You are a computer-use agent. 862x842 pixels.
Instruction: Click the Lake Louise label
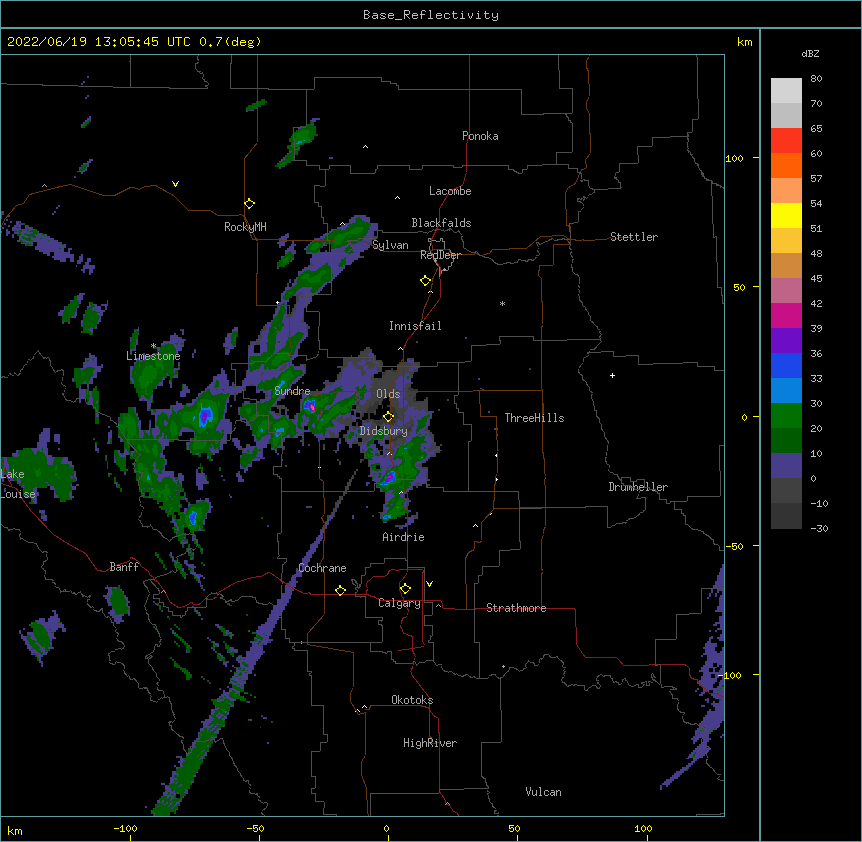(x=16, y=484)
